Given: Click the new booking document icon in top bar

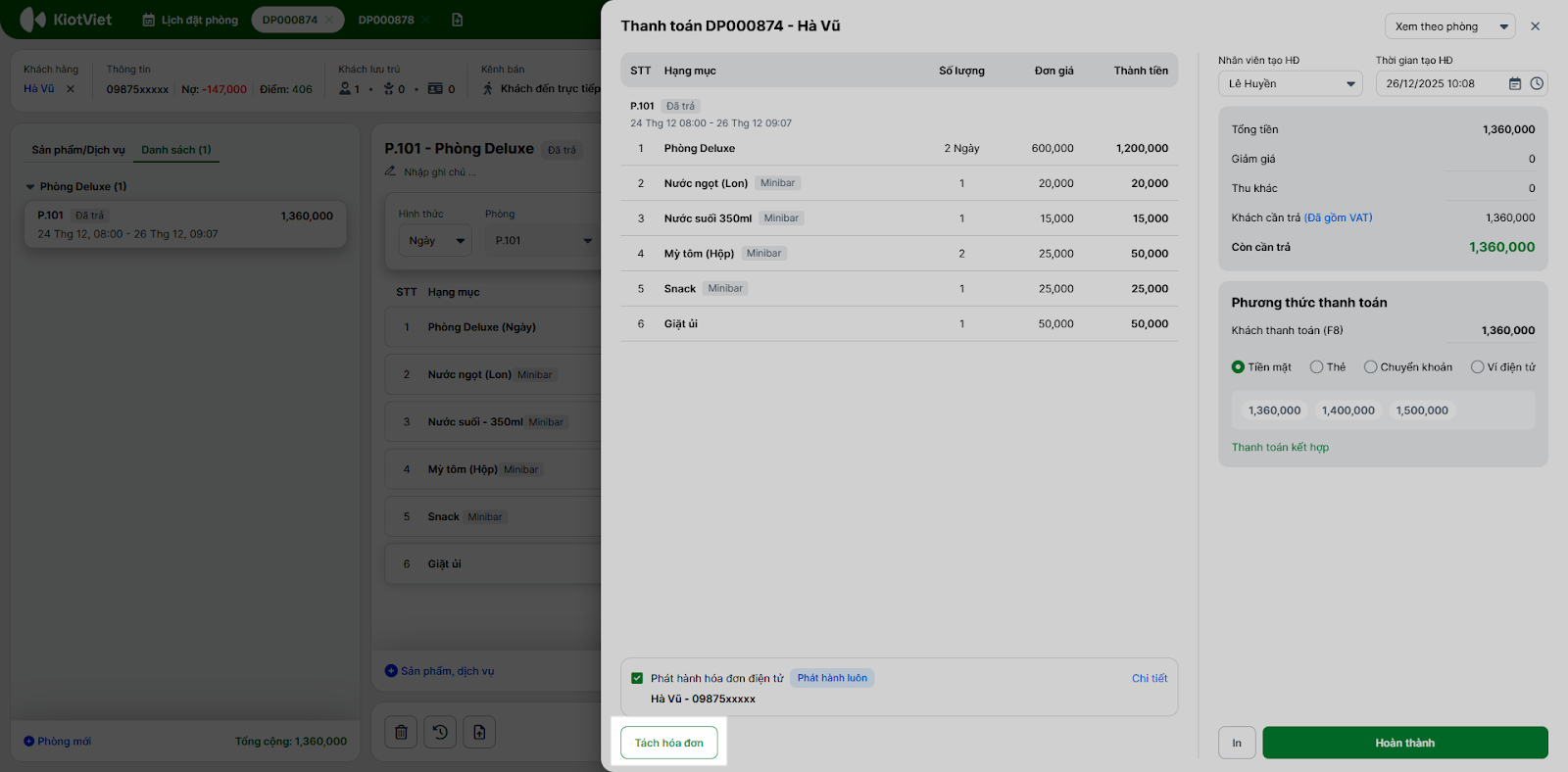Looking at the screenshot, I should pyautogui.click(x=457, y=20).
